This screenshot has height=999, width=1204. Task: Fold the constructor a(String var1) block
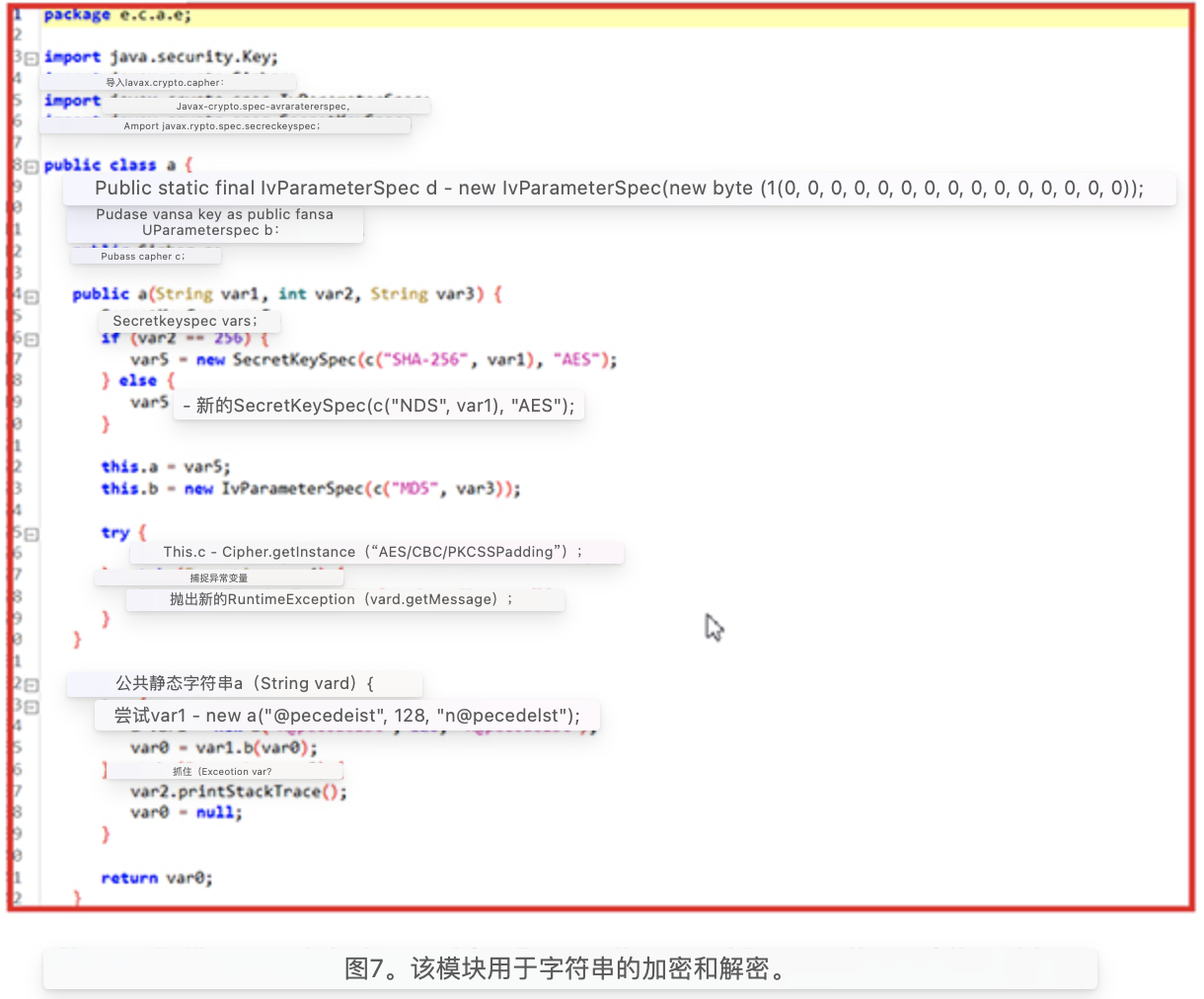point(32,296)
